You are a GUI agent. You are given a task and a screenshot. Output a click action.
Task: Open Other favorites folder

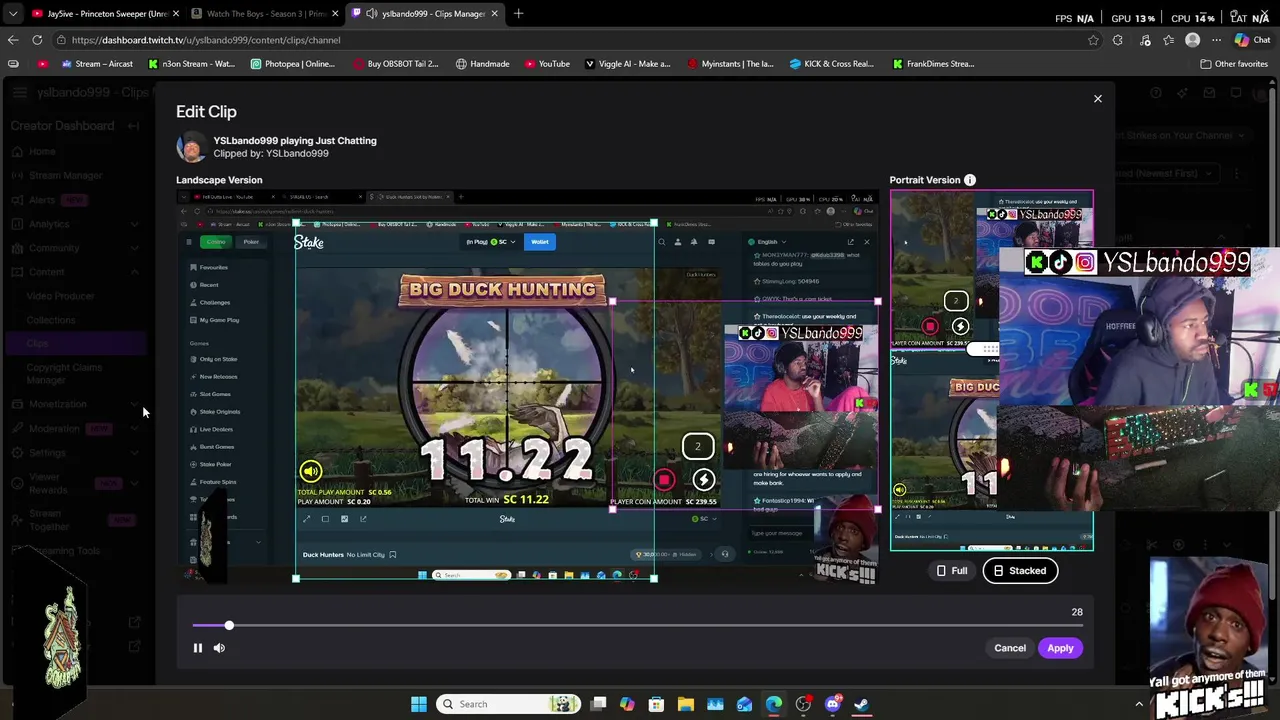click(1234, 64)
